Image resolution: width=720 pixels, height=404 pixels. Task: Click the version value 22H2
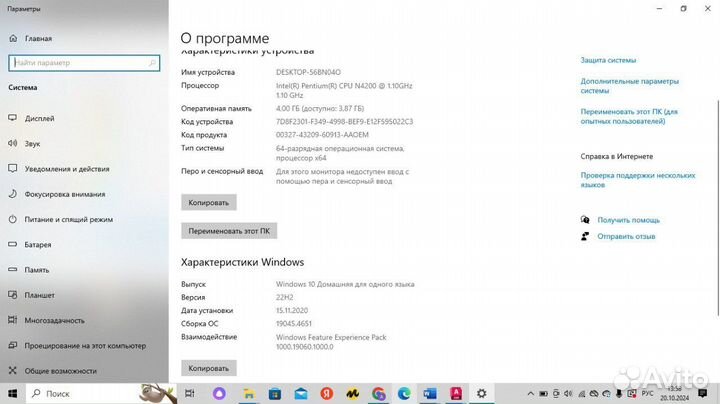click(284, 297)
